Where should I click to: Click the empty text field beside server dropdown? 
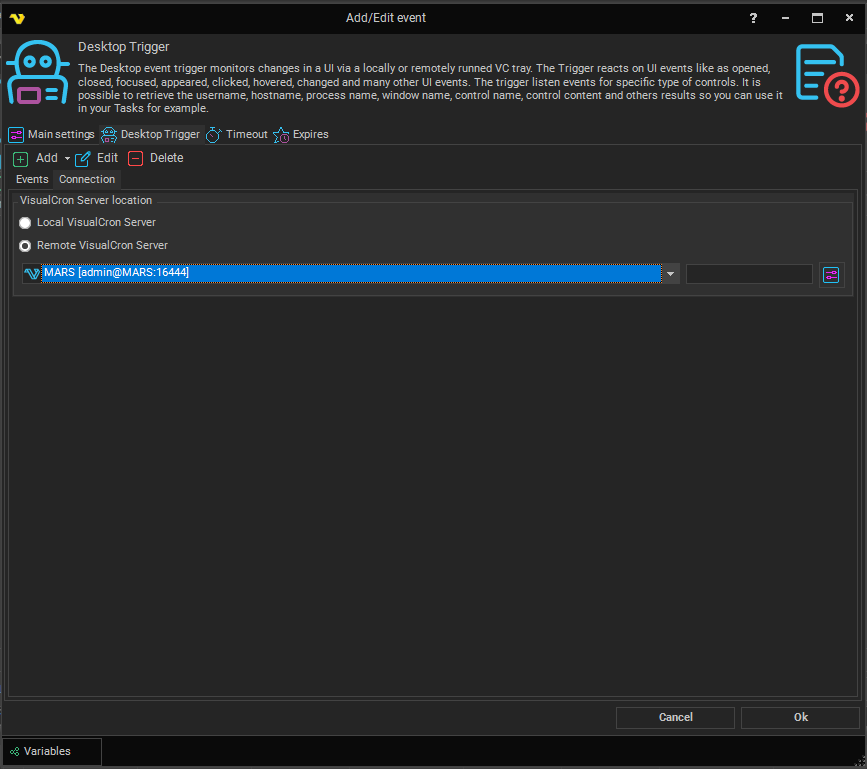tap(749, 274)
